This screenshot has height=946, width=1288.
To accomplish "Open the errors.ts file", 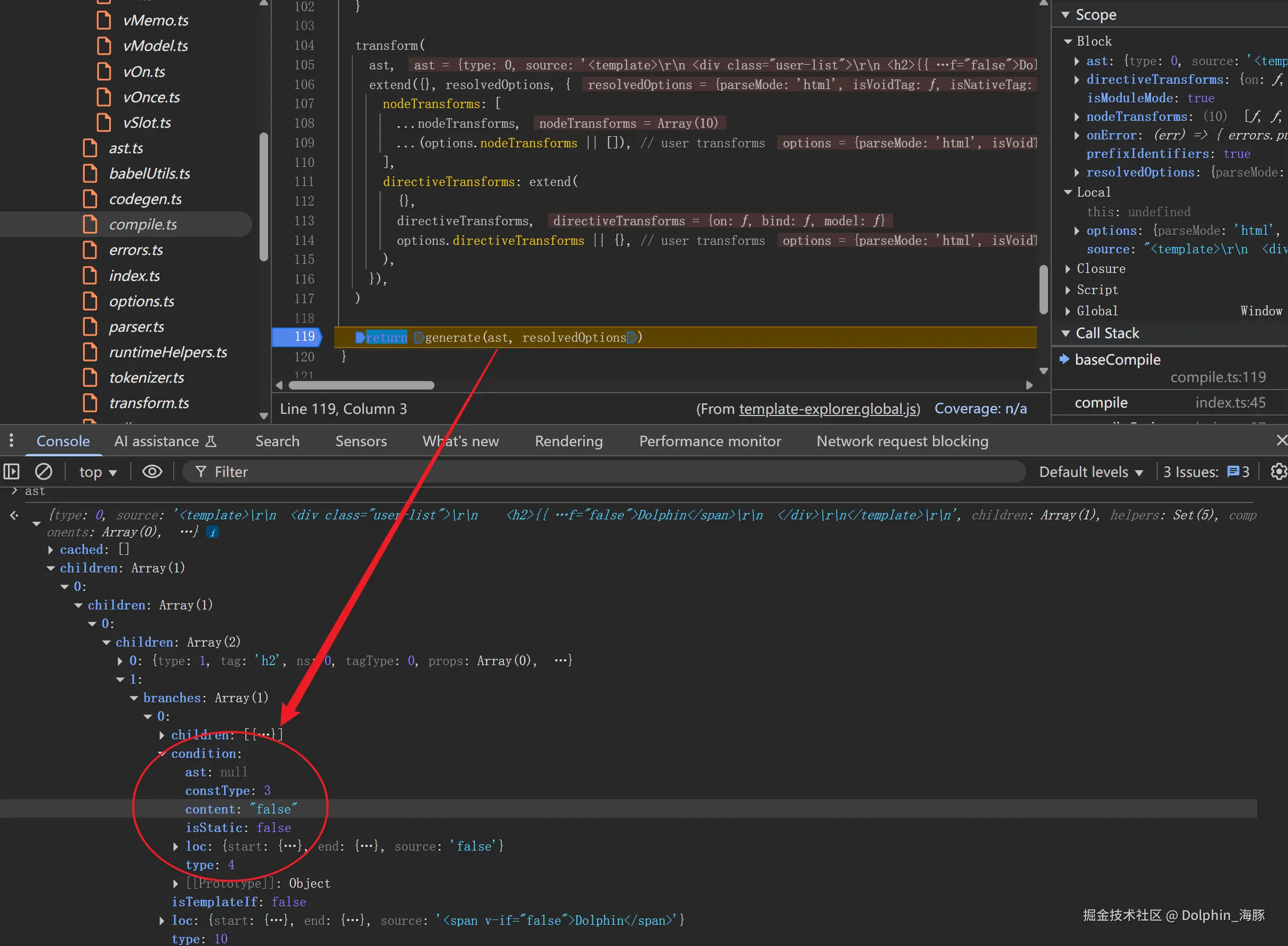I will tap(136, 250).
